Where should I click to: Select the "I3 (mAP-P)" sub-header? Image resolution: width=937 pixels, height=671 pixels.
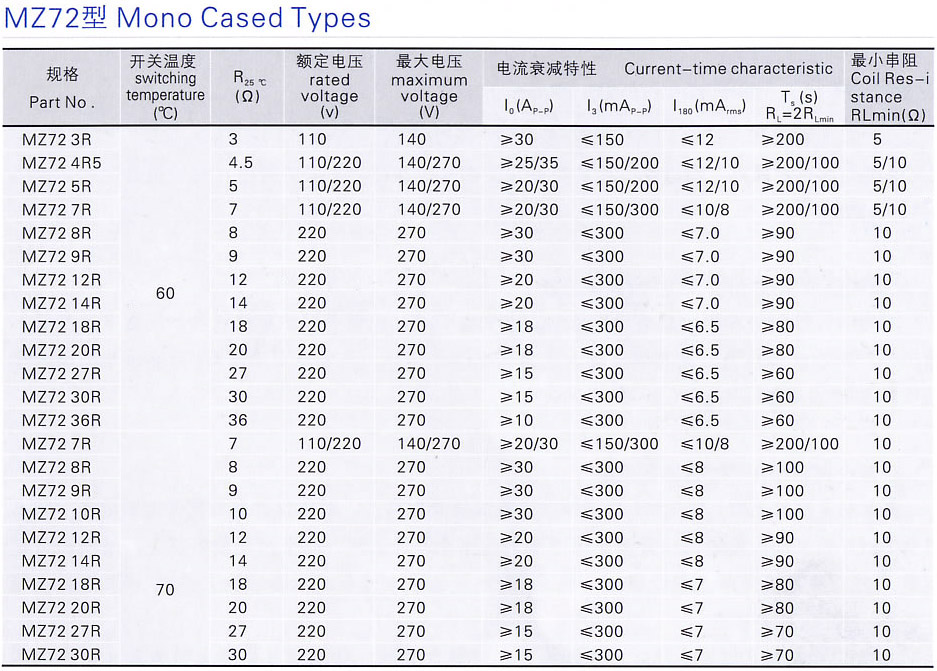(x=618, y=107)
